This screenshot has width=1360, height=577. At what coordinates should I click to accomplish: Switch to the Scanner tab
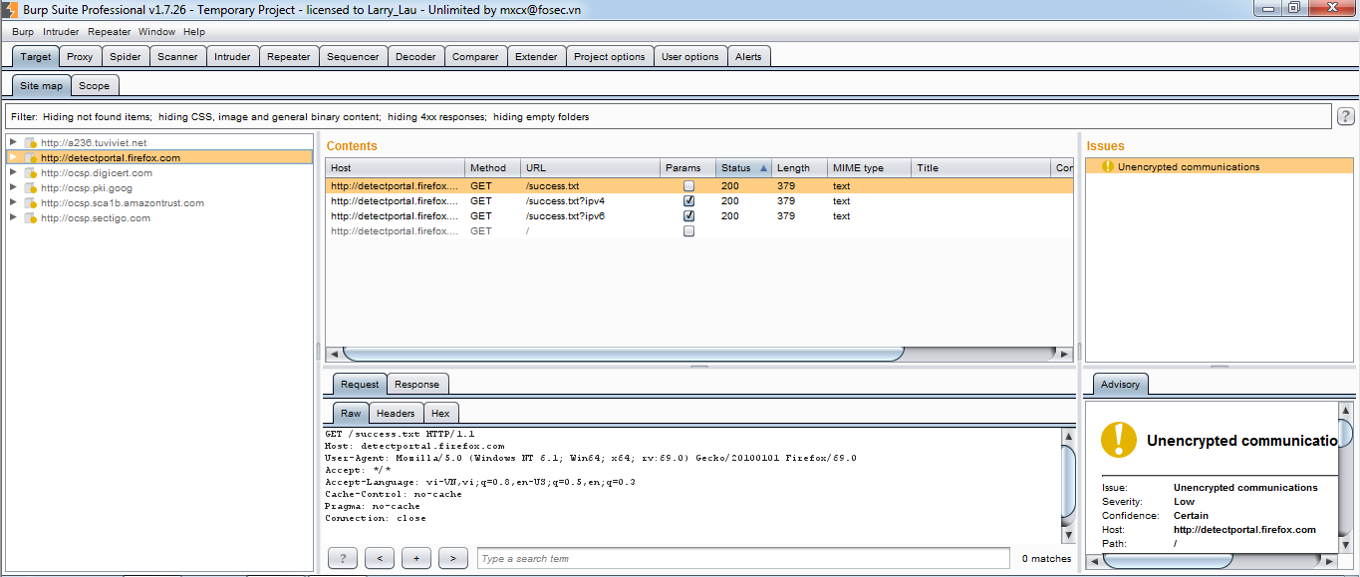pos(178,57)
